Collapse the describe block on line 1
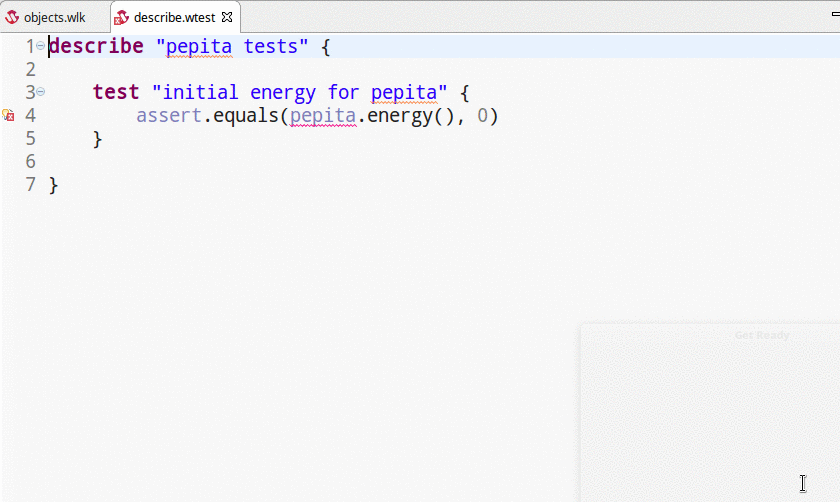 40,46
